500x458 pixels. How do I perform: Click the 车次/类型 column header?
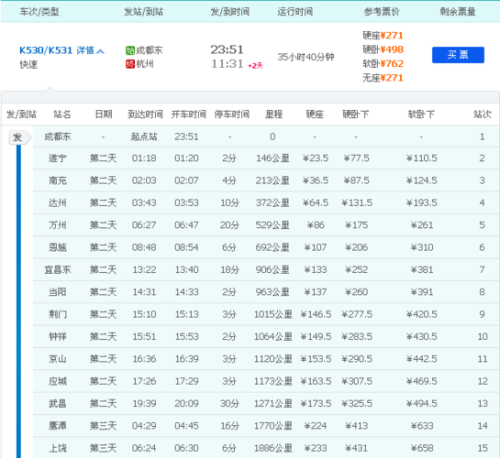pos(39,12)
